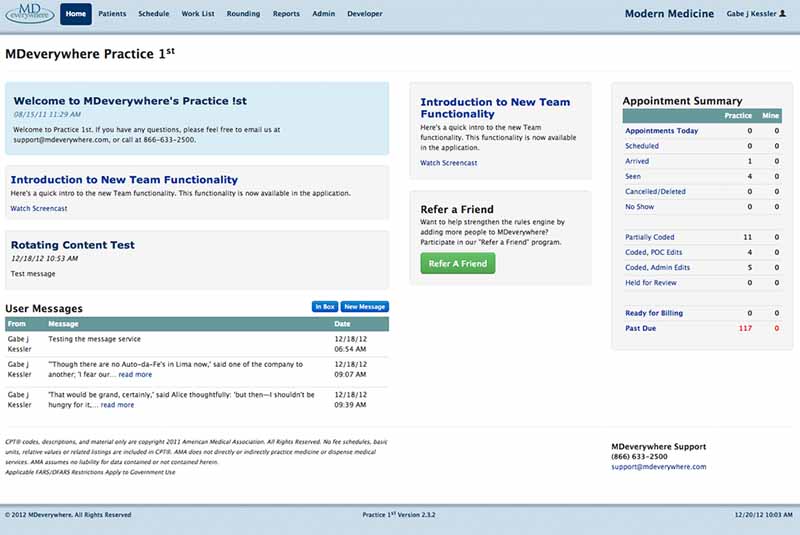
Task: Click the Appointment Summary heading
Action: click(682, 101)
